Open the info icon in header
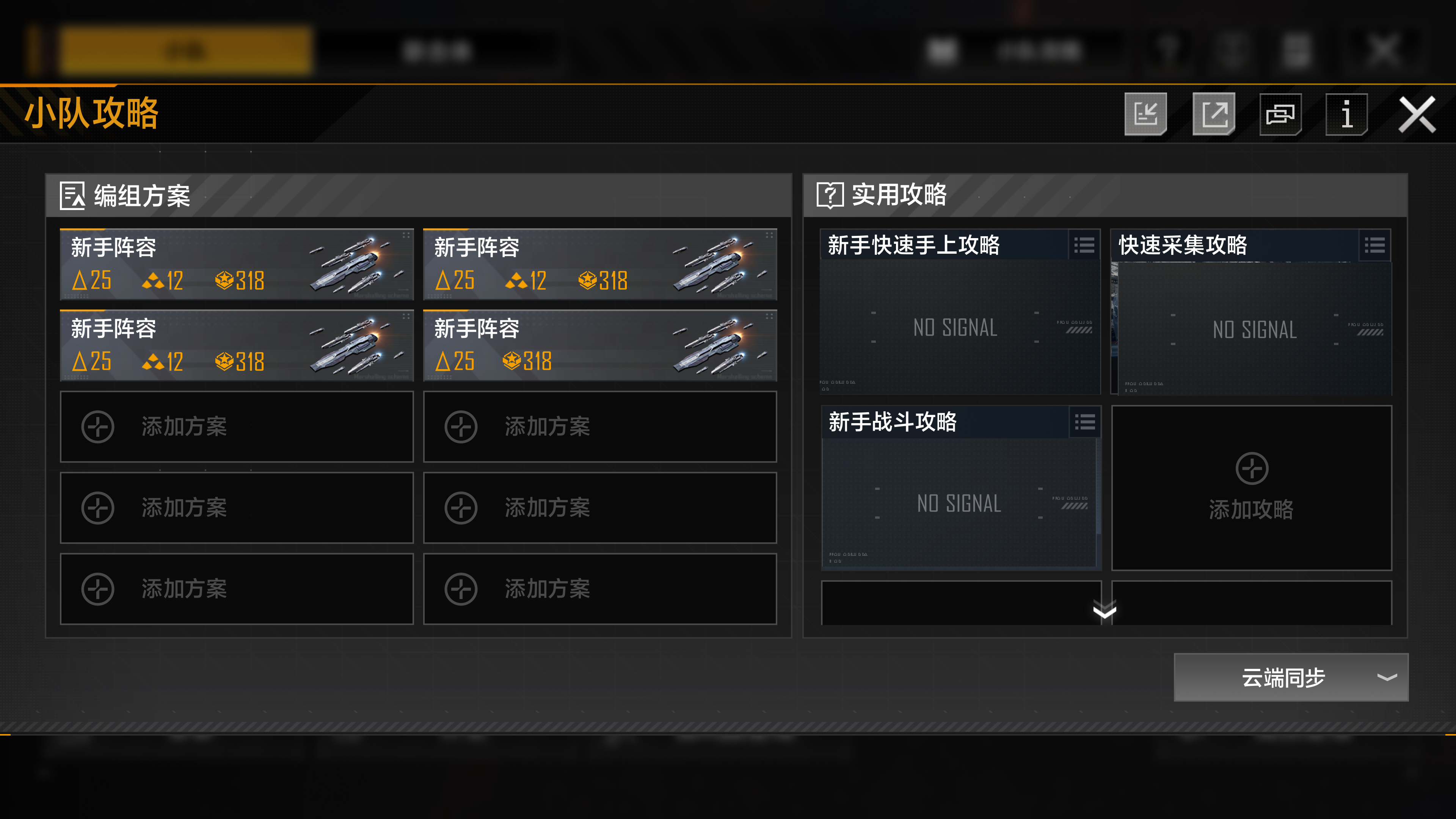 [1346, 114]
